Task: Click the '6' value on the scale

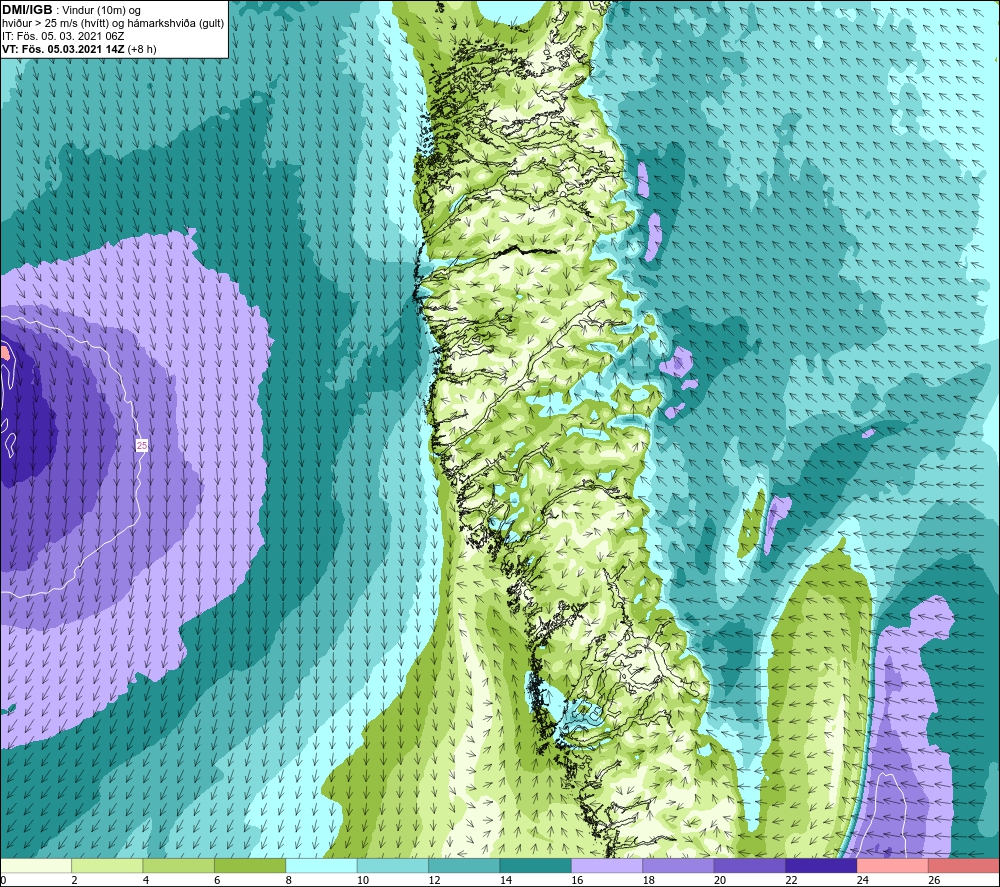Action: tap(217, 880)
